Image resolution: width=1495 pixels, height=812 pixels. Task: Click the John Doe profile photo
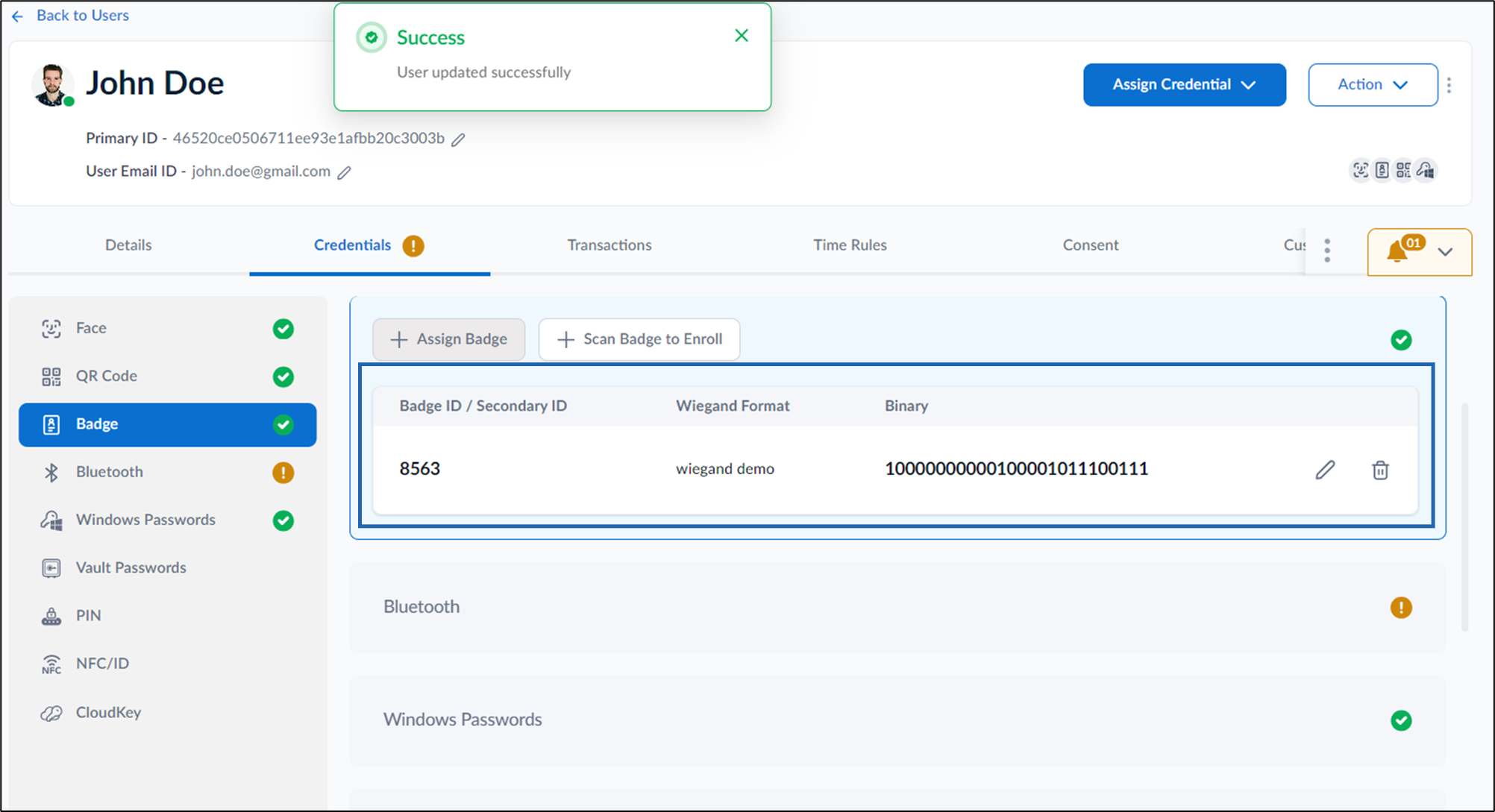tap(52, 84)
